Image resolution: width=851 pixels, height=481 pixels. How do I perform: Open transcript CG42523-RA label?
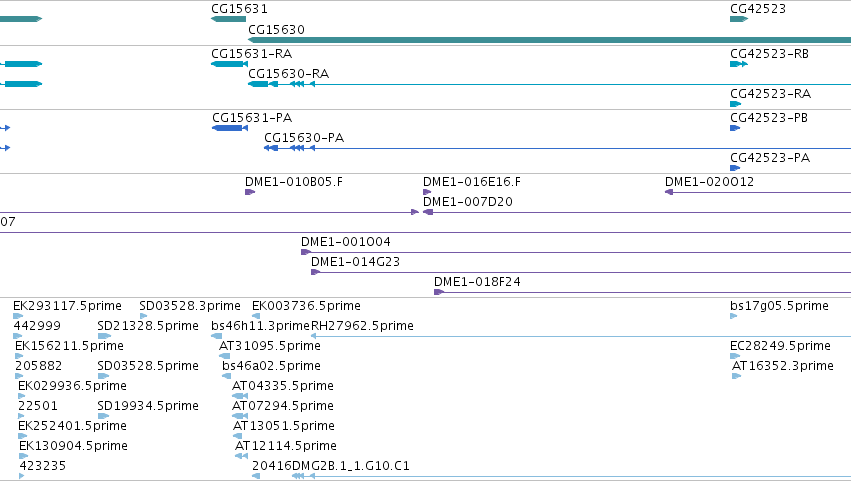(x=771, y=94)
